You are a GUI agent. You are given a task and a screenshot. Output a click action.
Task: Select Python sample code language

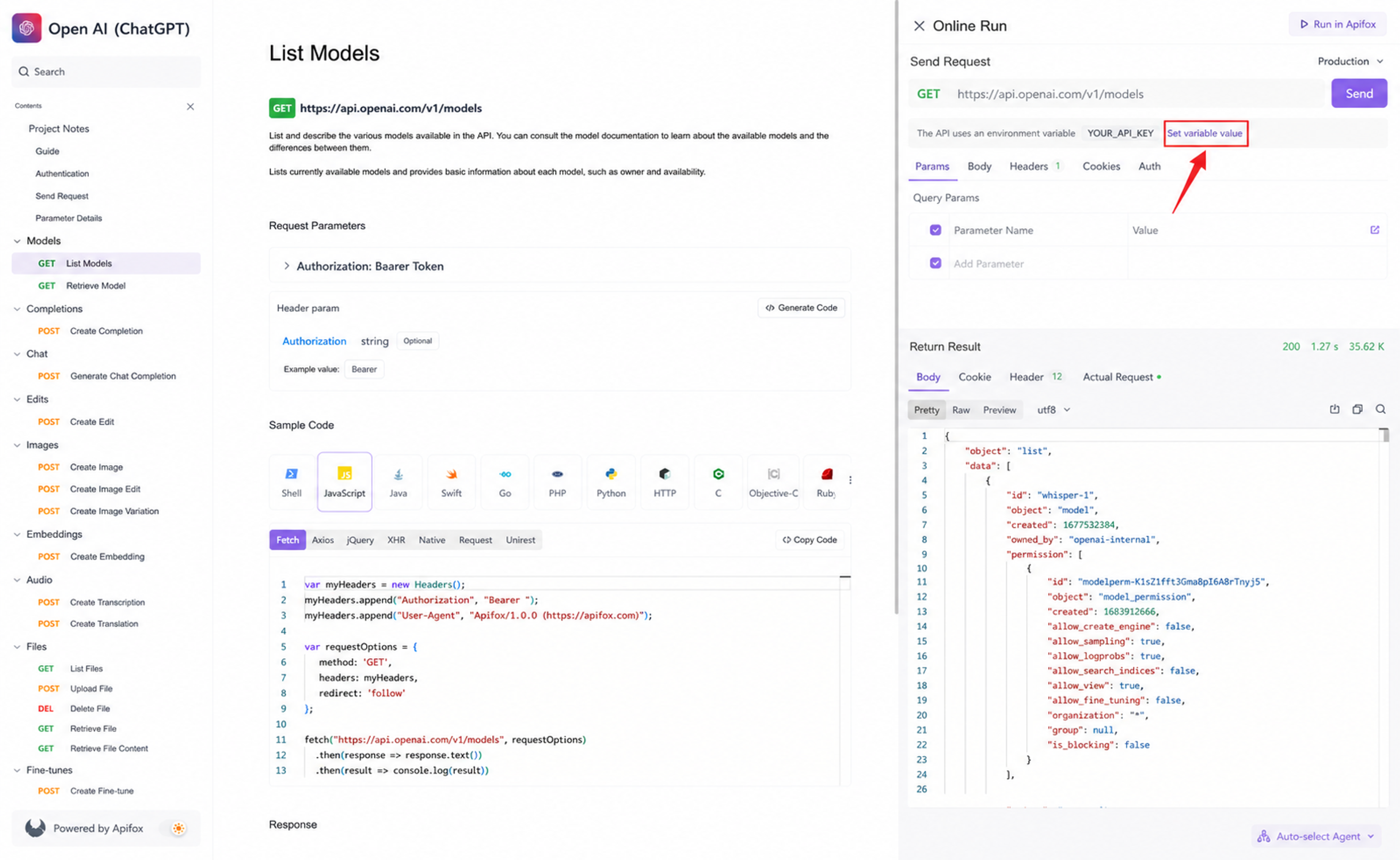coord(611,482)
